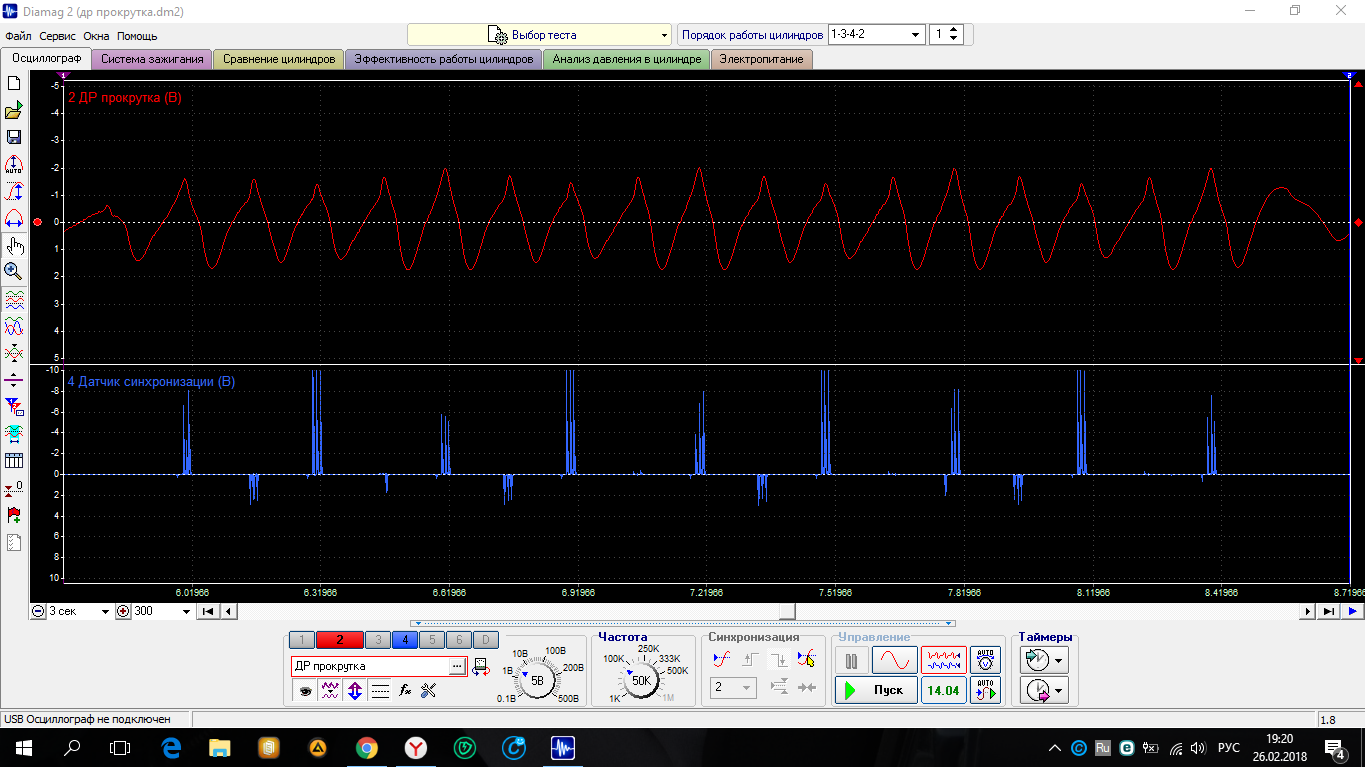Jump to start of recording
1365x767 pixels.
click(x=208, y=611)
